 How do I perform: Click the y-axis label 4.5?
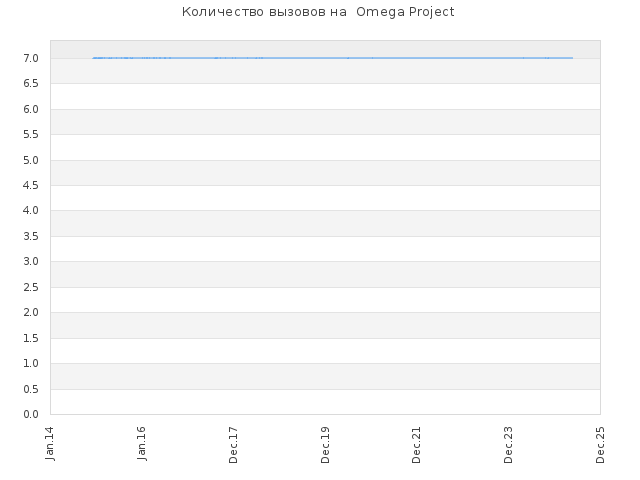tap(31, 186)
